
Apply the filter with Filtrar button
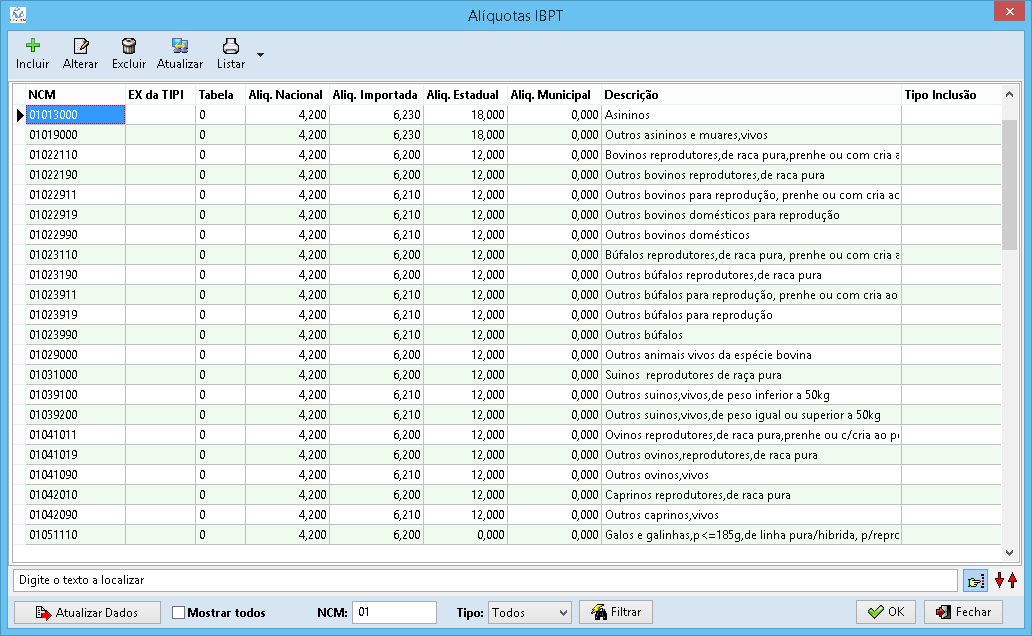(x=616, y=612)
